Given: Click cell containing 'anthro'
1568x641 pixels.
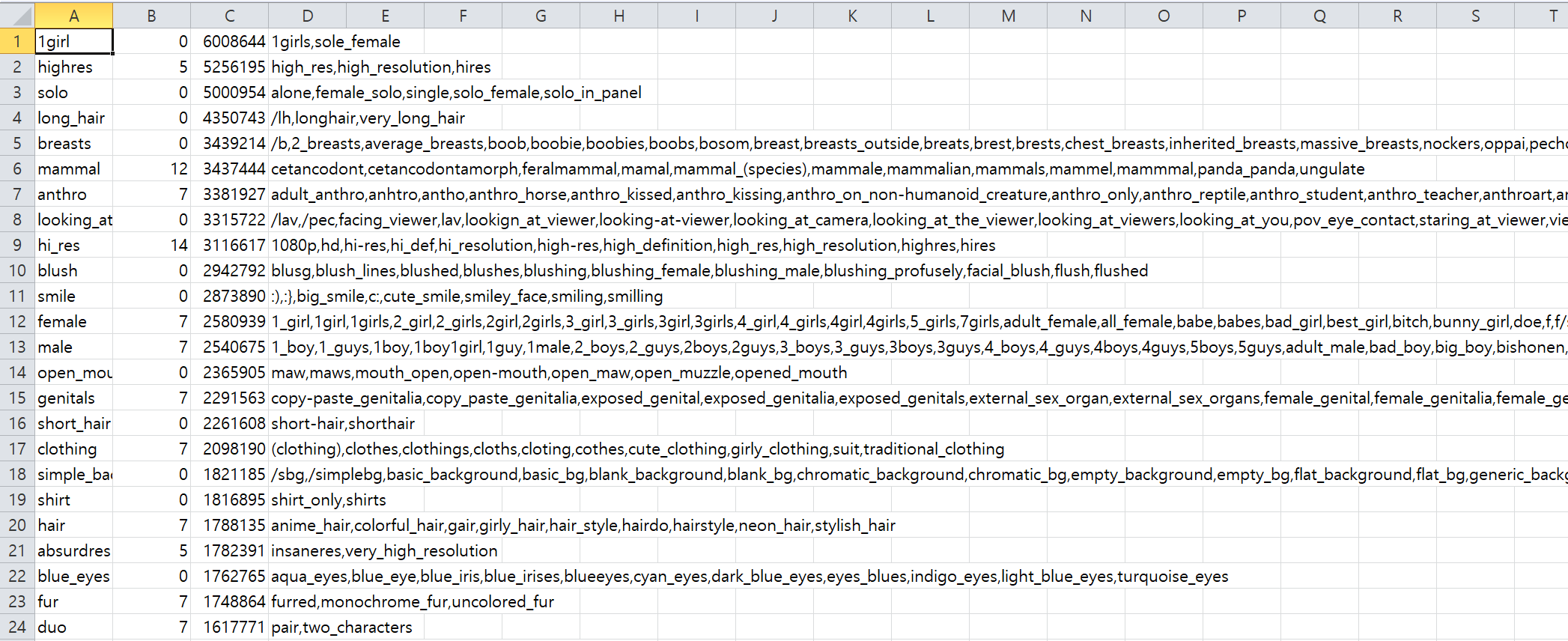Looking at the screenshot, I should [73, 194].
